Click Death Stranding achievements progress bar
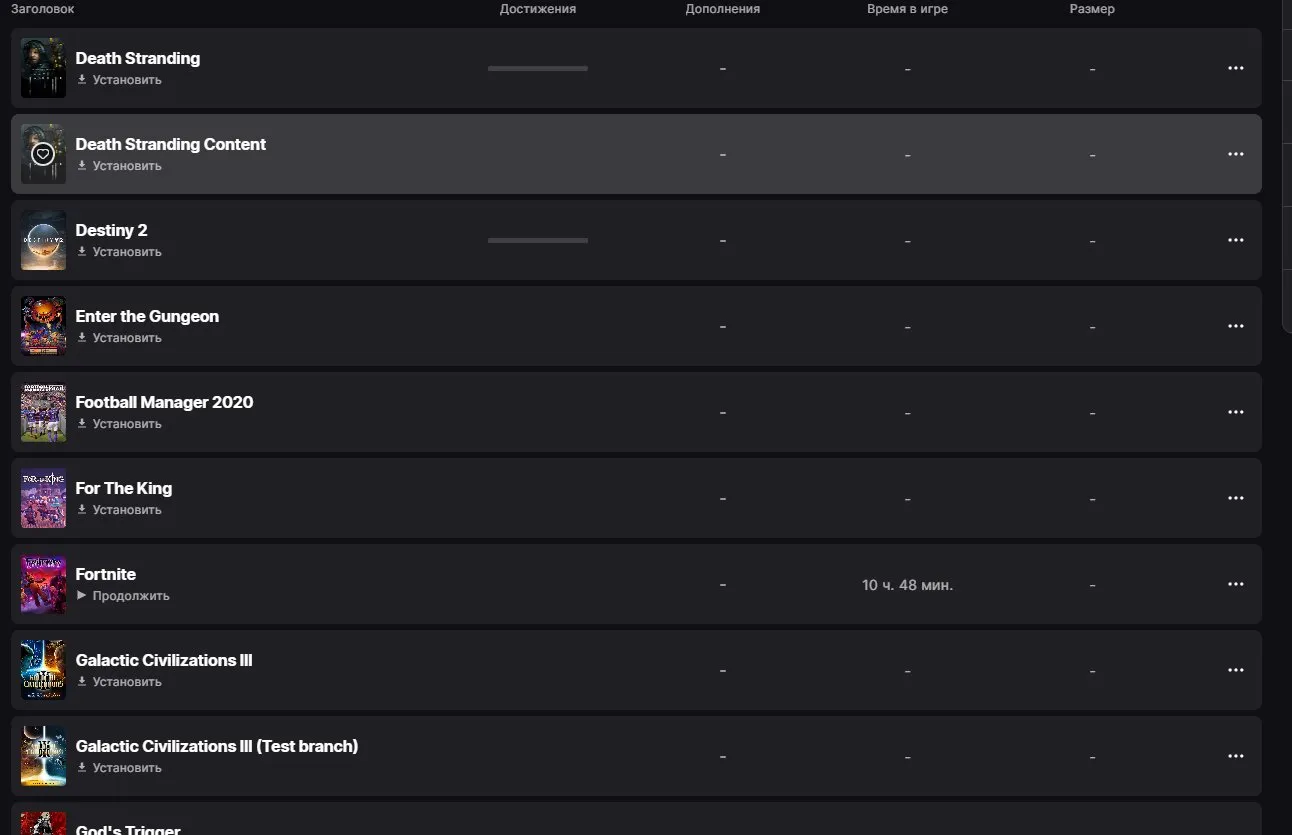 click(538, 68)
